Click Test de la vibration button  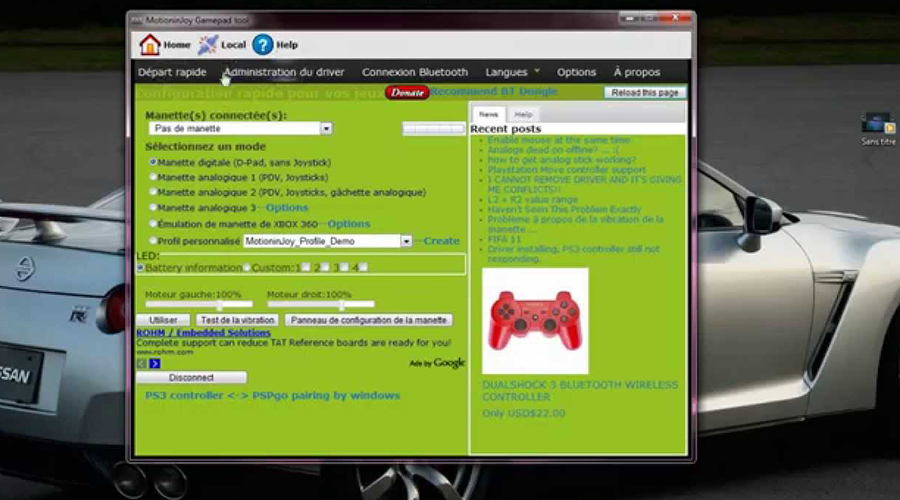[x=237, y=320]
